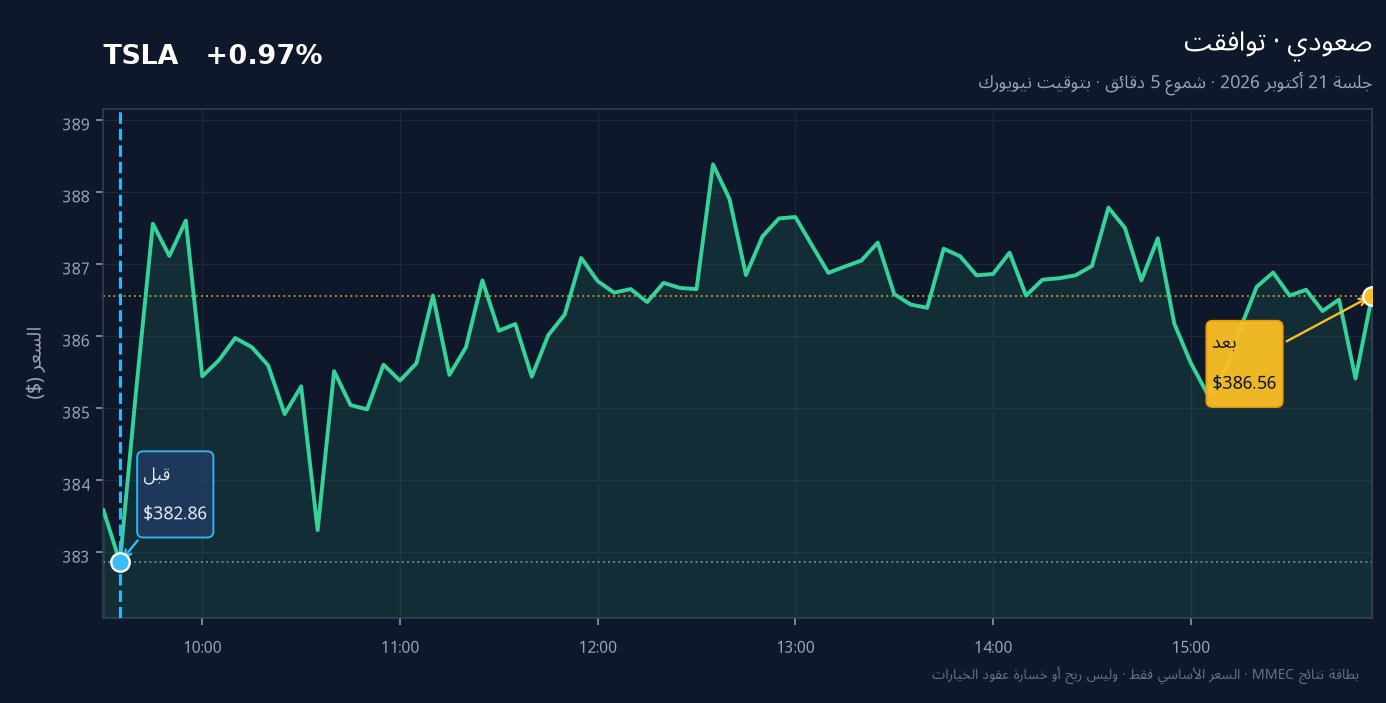Viewport: 1386px width, 703px height.
Task: Select the blue $382.86 label box
Action: pos(175,494)
